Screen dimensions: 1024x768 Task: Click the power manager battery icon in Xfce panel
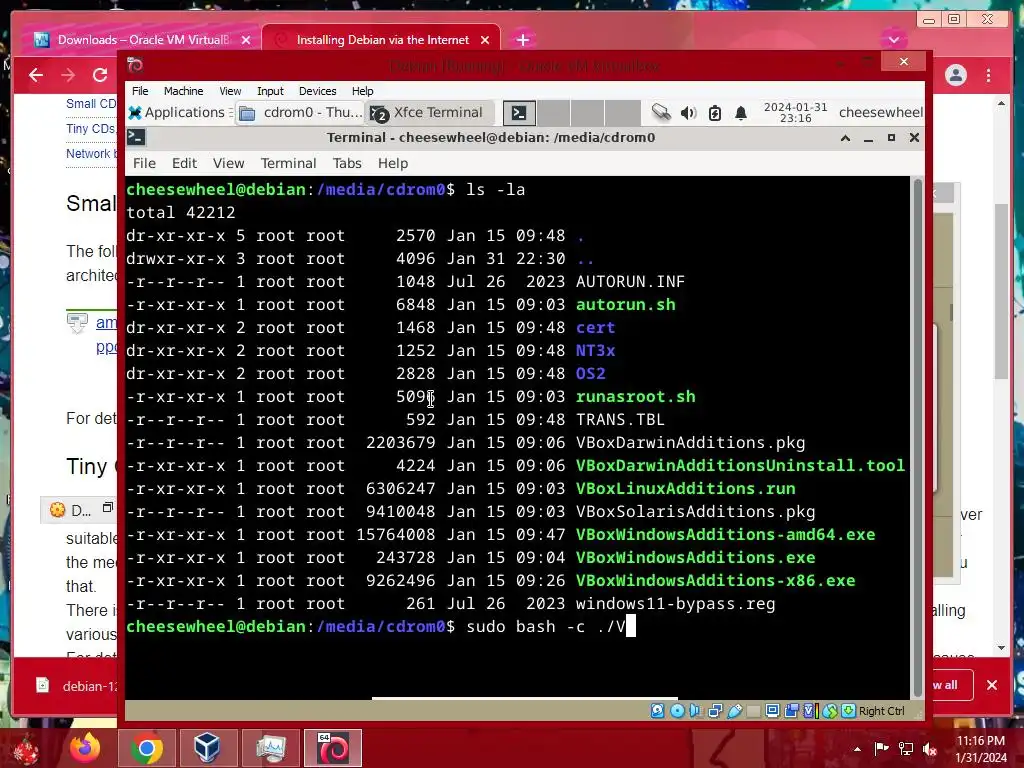[x=715, y=113]
